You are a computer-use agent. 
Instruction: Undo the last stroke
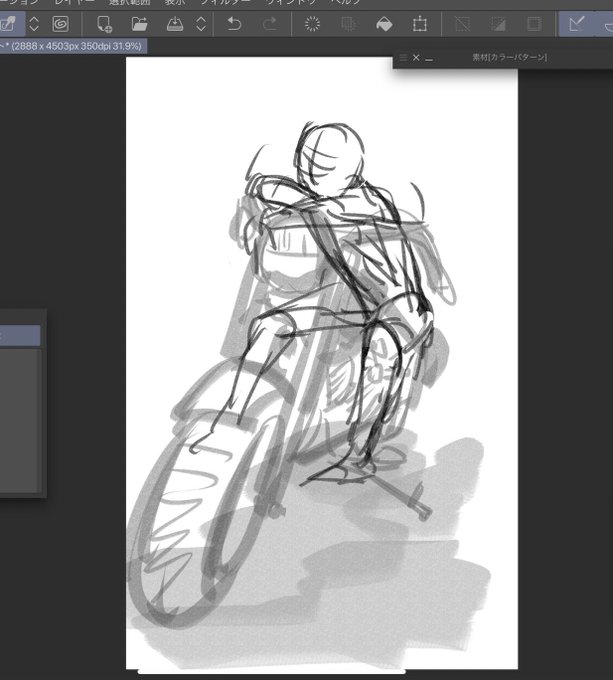pos(234,24)
